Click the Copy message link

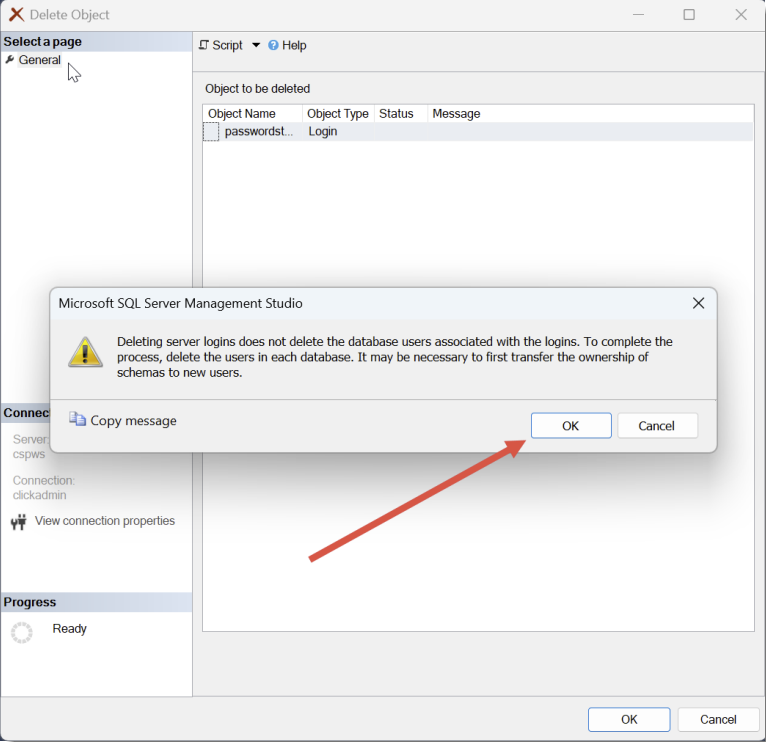(133, 421)
